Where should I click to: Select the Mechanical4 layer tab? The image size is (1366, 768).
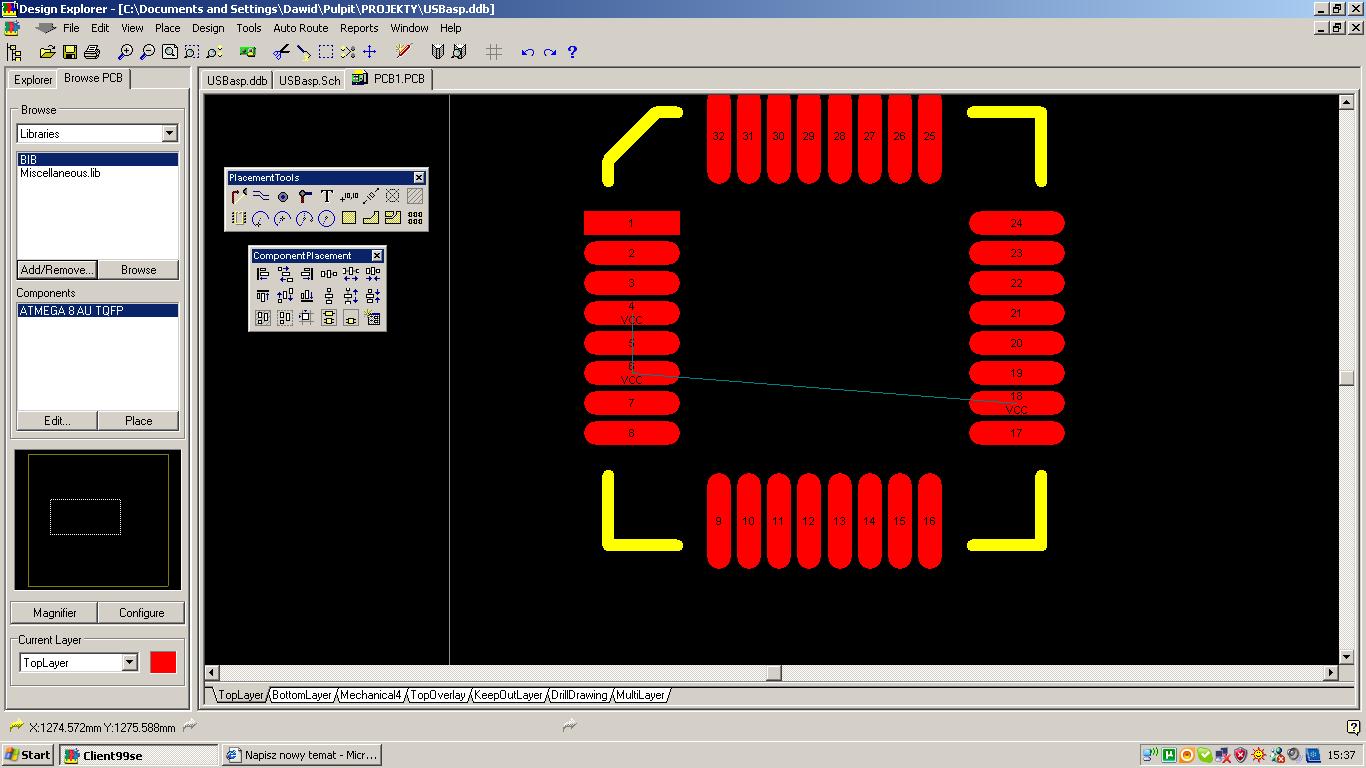pos(370,695)
